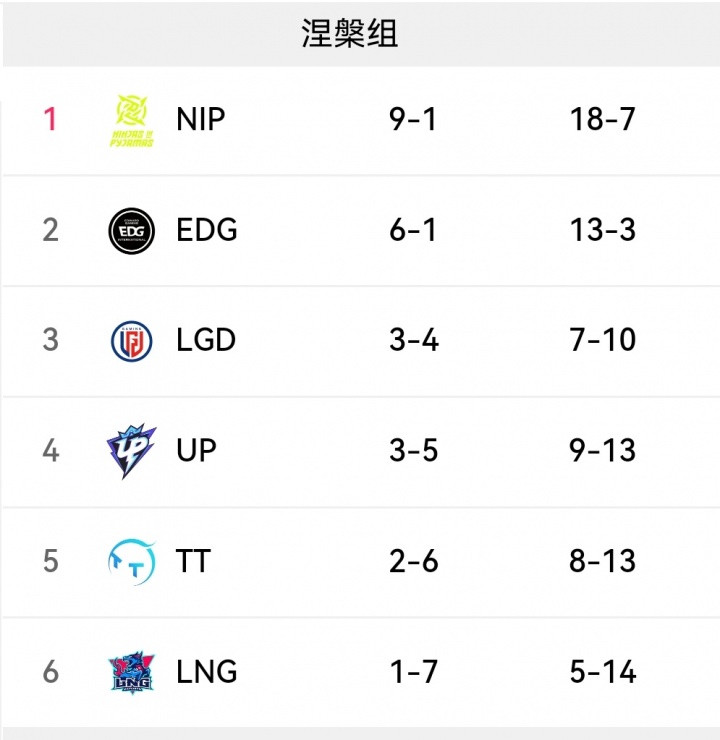720x740 pixels.
Task: Click the NIP team logo
Action: [131, 120]
